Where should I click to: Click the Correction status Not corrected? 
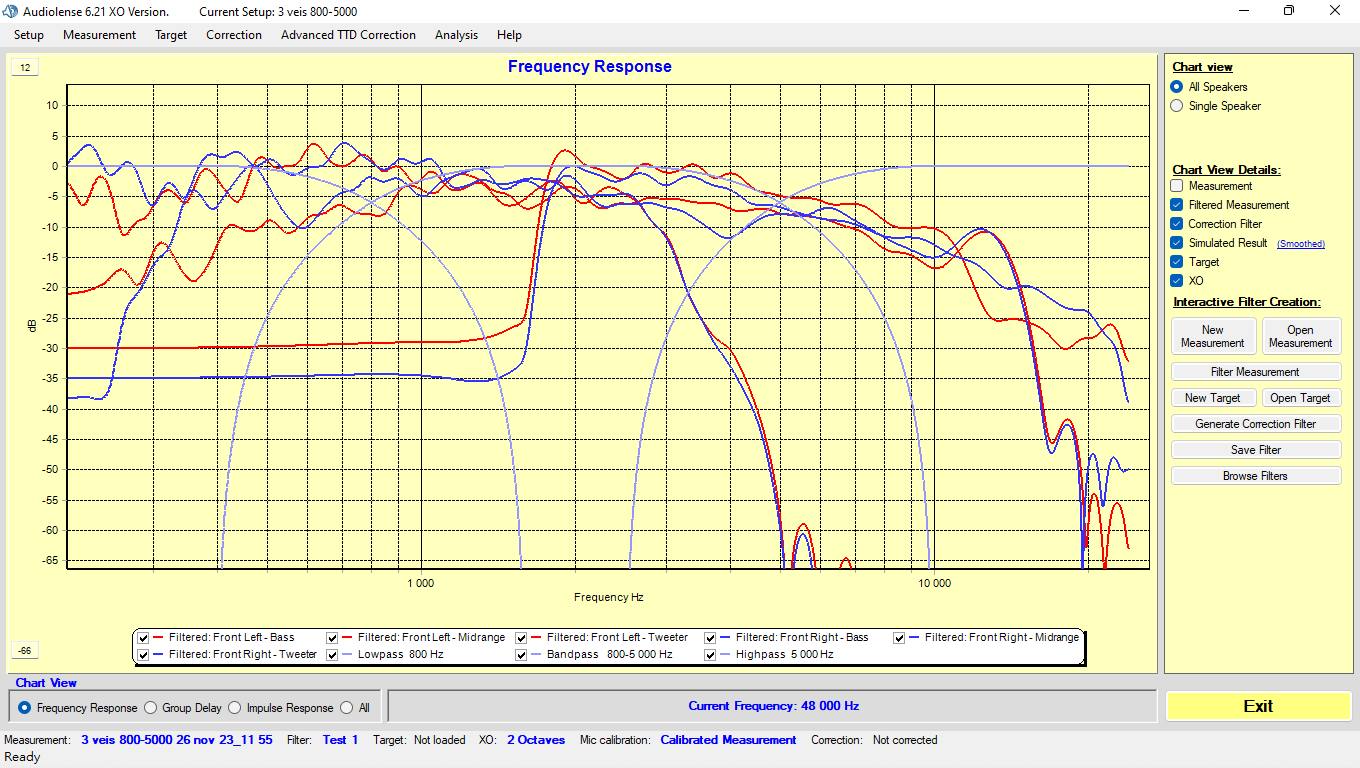pos(905,740)
